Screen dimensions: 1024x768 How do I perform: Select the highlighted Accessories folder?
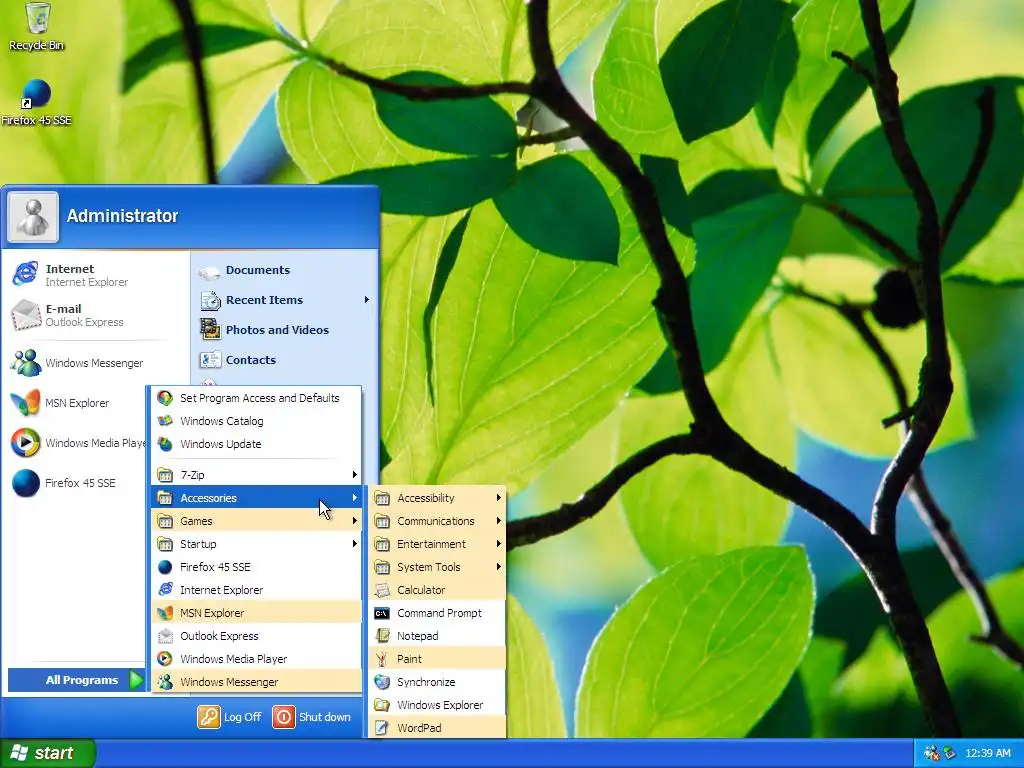(x=257, y=498)
